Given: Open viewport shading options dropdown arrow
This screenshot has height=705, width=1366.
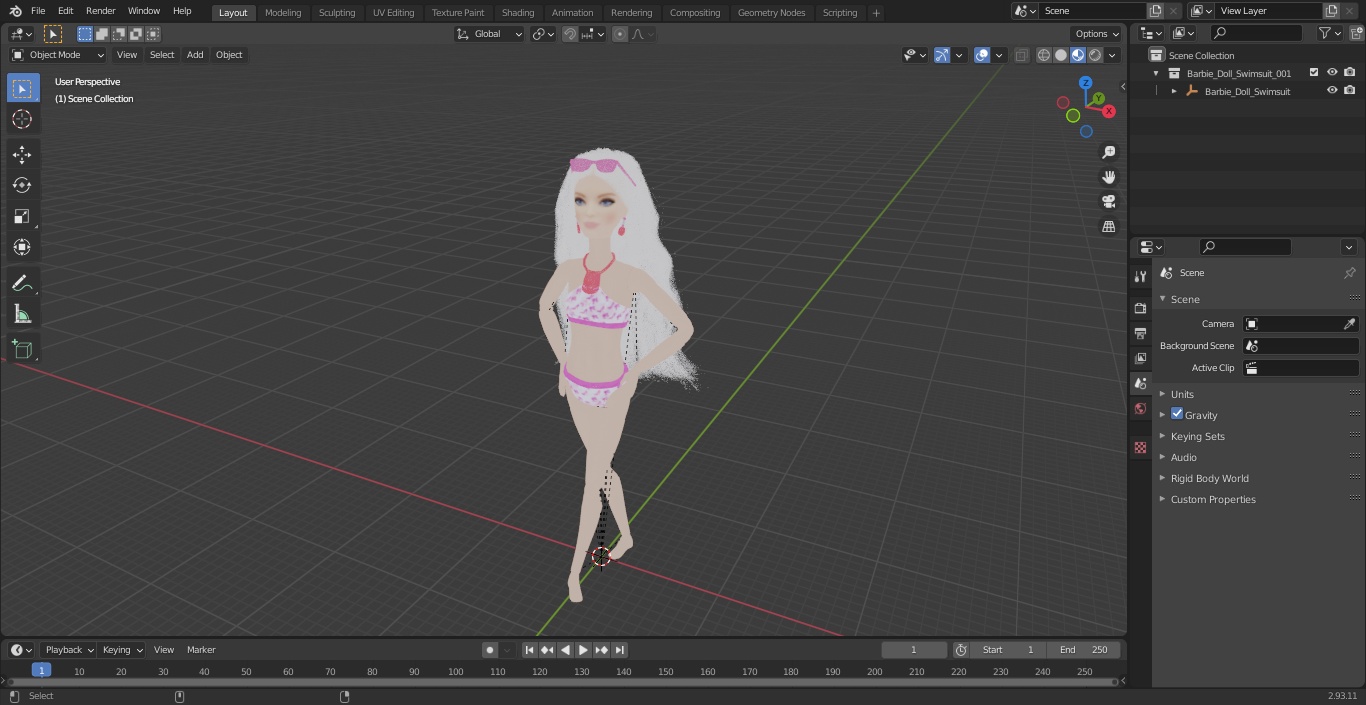Looking at the screenshot, I should pos(1112,55).
